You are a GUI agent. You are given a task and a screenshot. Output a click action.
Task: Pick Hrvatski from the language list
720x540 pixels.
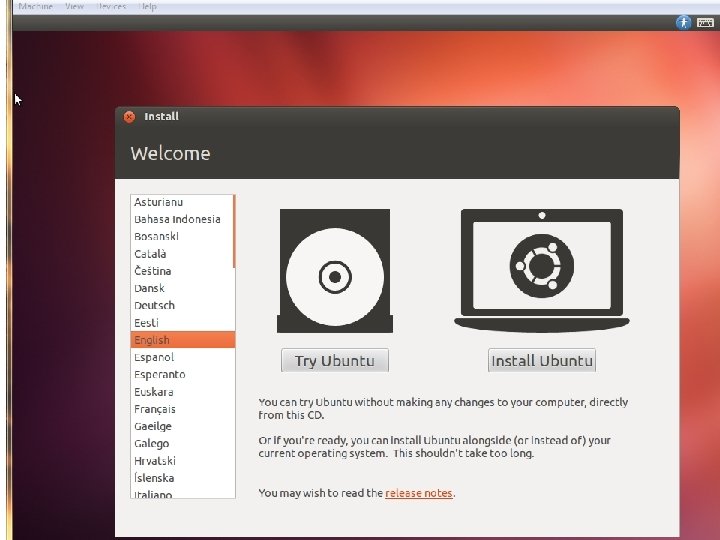(x=182, y=461)
